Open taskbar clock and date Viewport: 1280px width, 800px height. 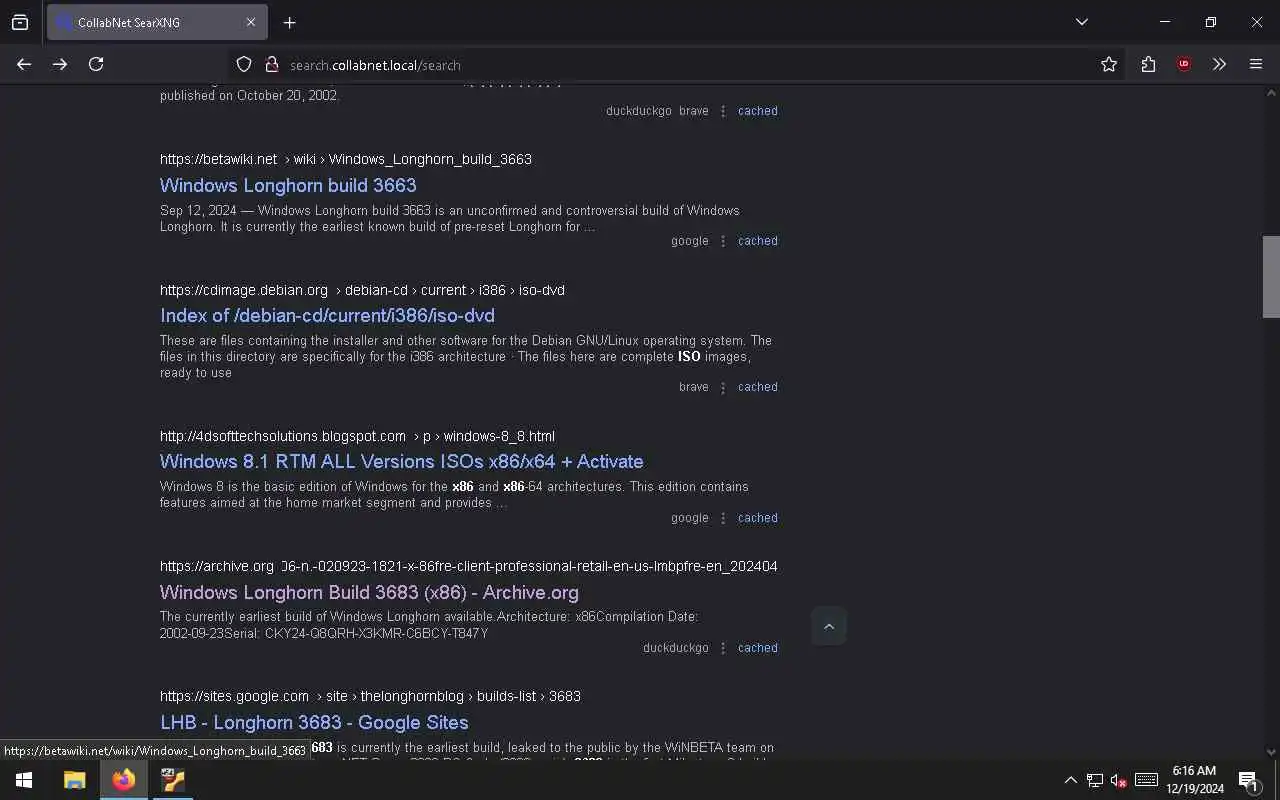[1194, 780]
